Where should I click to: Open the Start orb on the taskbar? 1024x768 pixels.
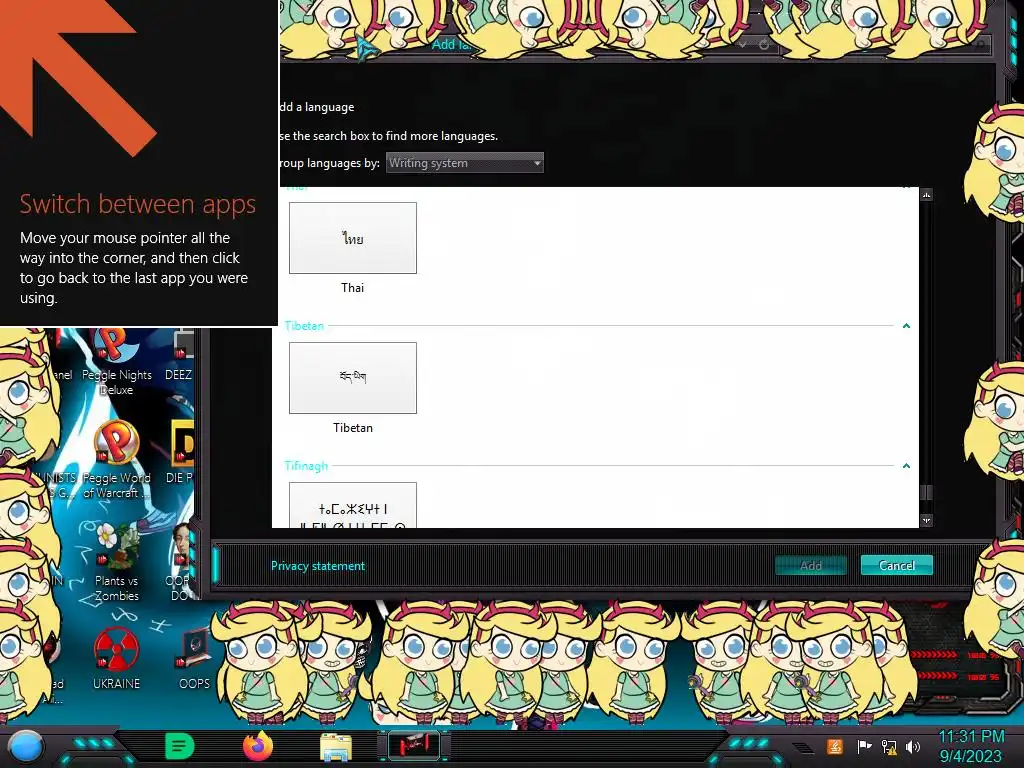pos(25,746)
